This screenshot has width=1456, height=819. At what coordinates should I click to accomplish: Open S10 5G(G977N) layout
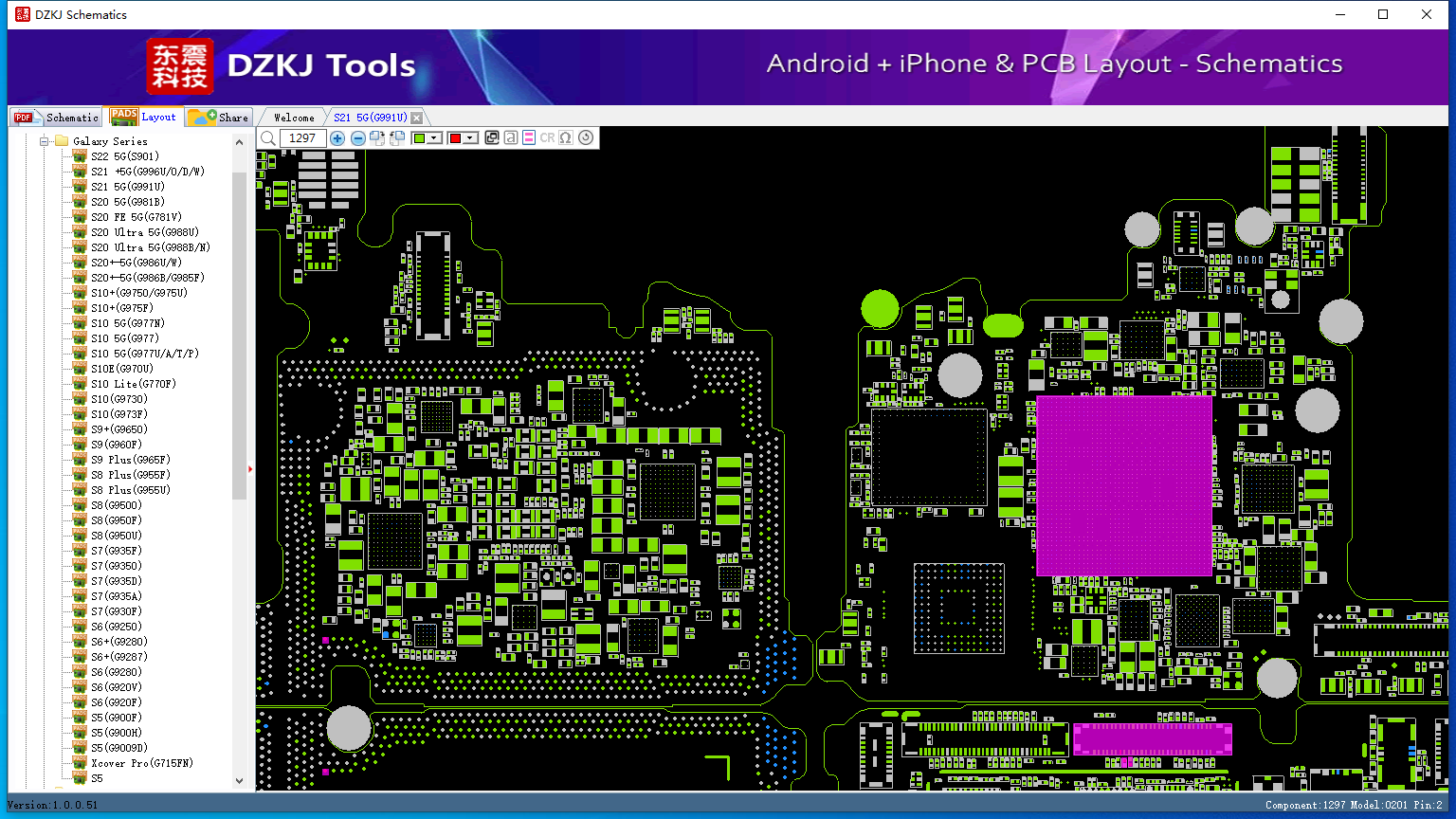tap(128, 323)
